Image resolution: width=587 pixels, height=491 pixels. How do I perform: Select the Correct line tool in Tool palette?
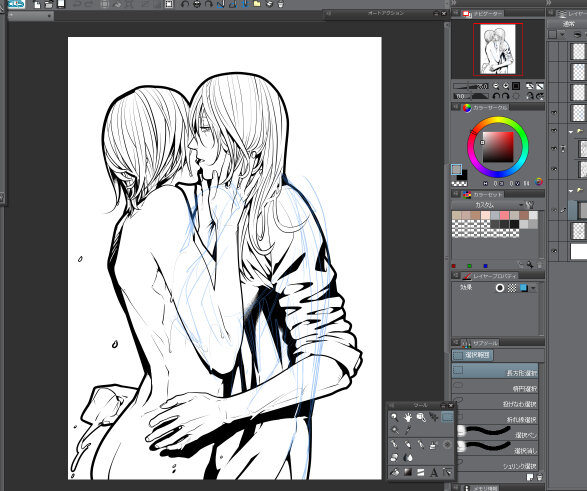pos(447,472)
